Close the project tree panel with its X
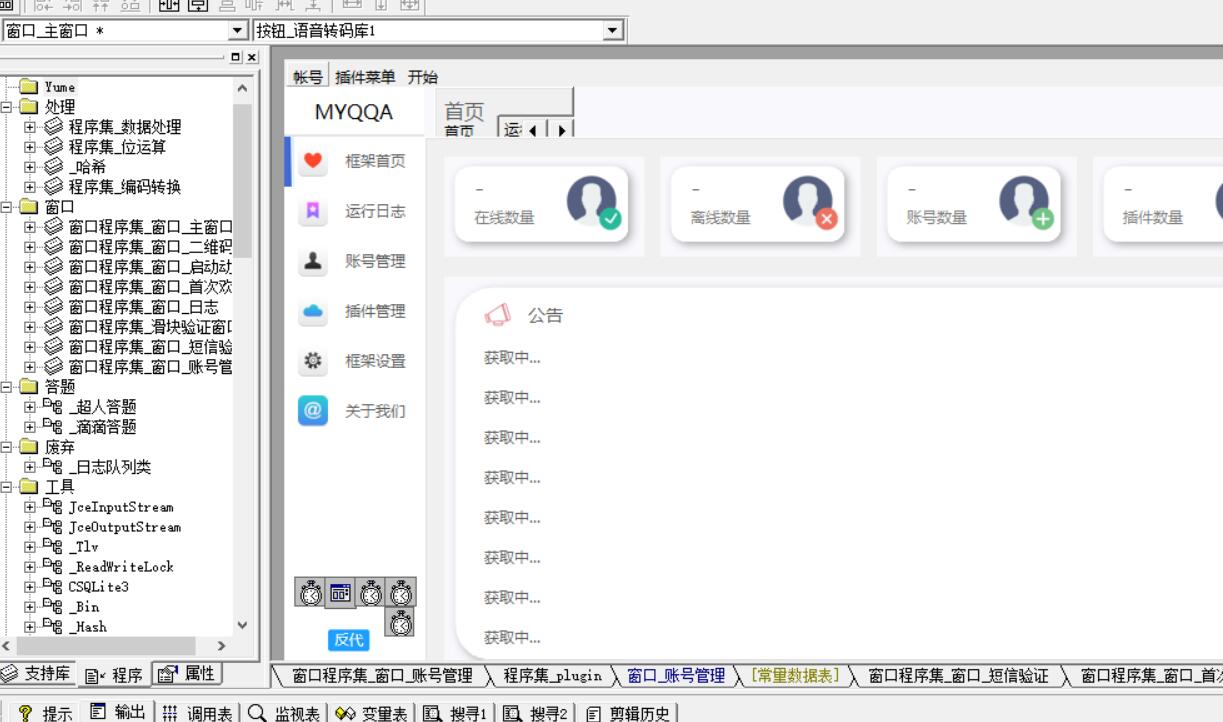The image size is (1223, 722). click(251, 57)
